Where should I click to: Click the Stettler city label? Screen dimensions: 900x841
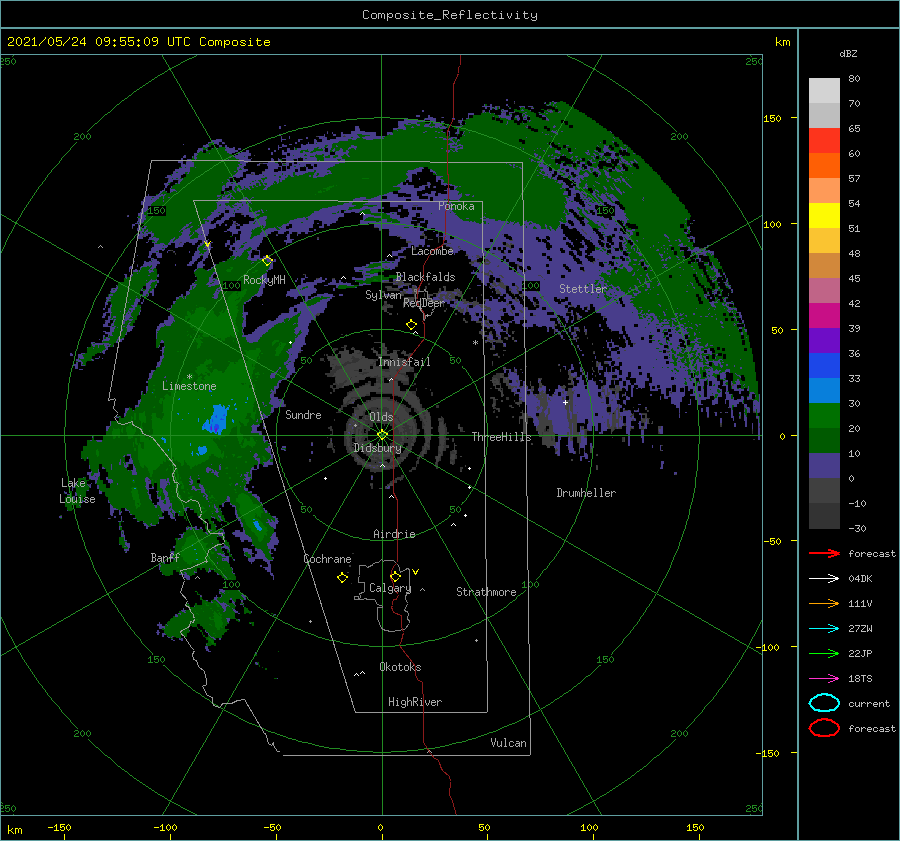[x=583, y=289]
